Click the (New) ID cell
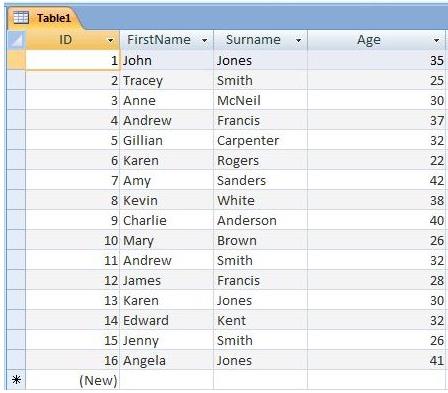Screen dimensions: 448x393 (72, 380)
